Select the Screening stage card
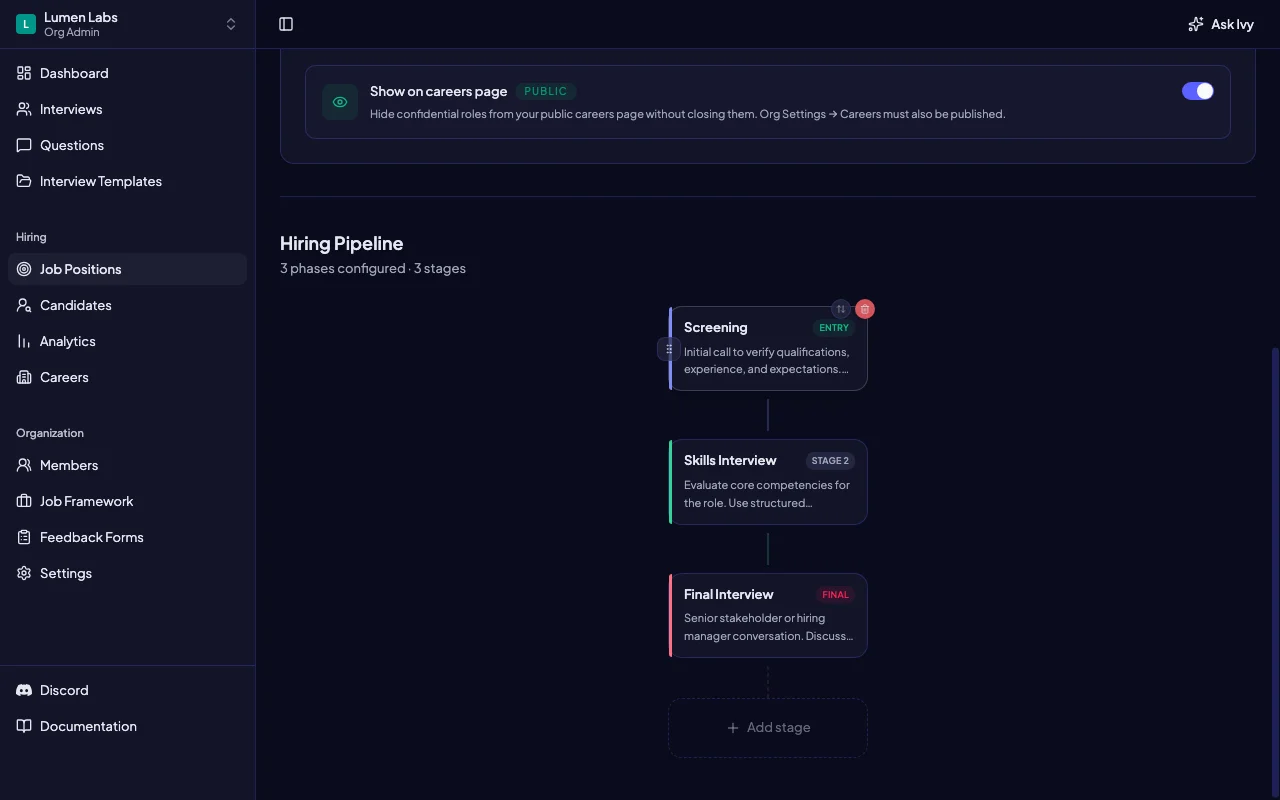Screen dimensions: 1280x800 point(768,349)
